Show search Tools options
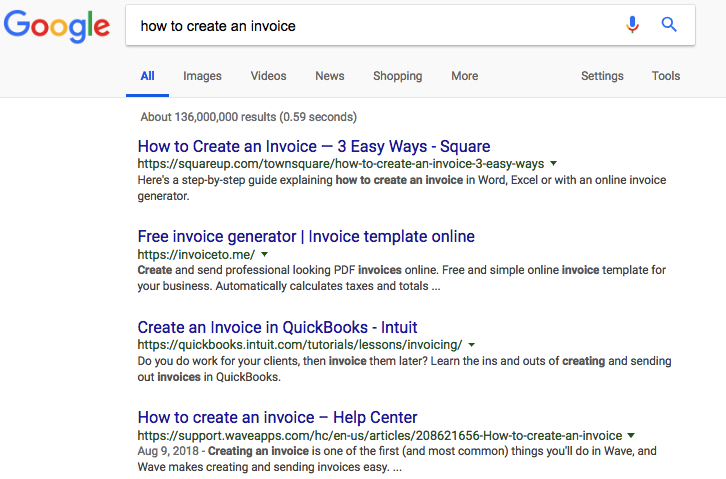 [666, 76]
